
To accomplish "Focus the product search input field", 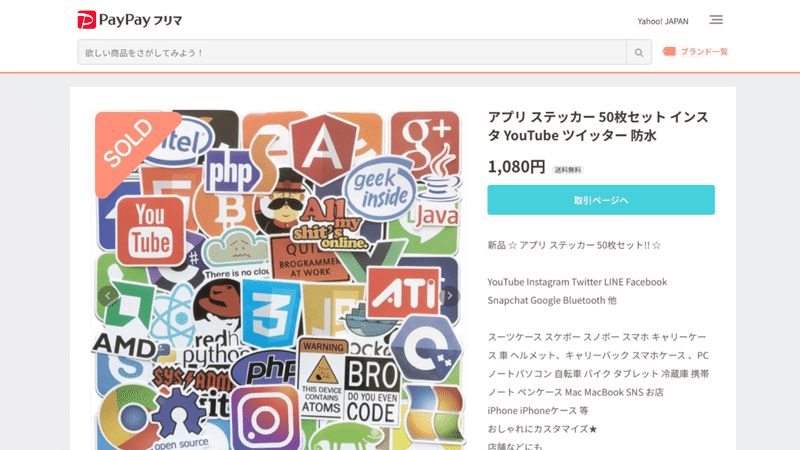I will coord(352,53).
